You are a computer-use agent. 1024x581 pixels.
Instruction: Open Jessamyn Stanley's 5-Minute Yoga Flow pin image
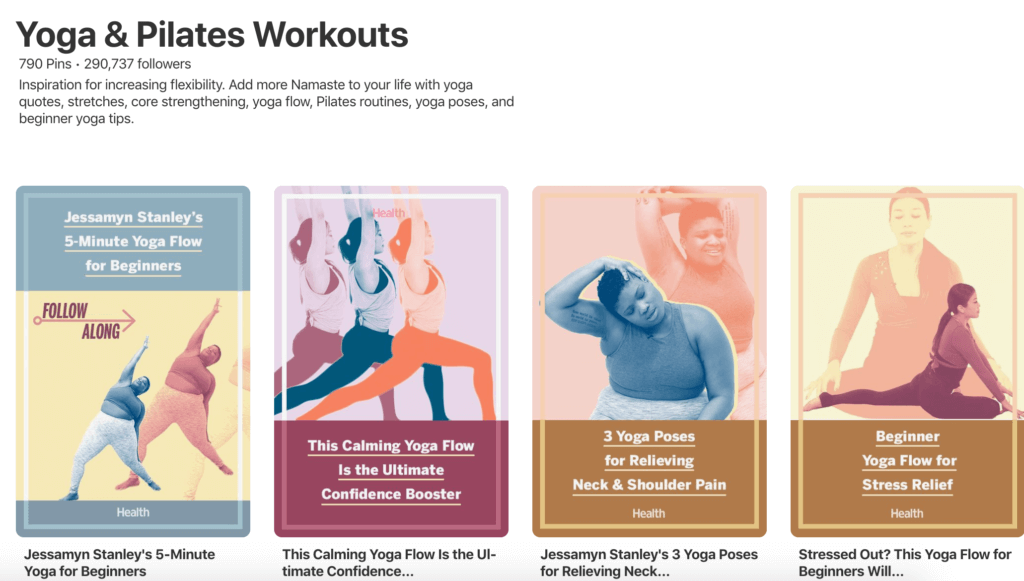click(133, 362)
